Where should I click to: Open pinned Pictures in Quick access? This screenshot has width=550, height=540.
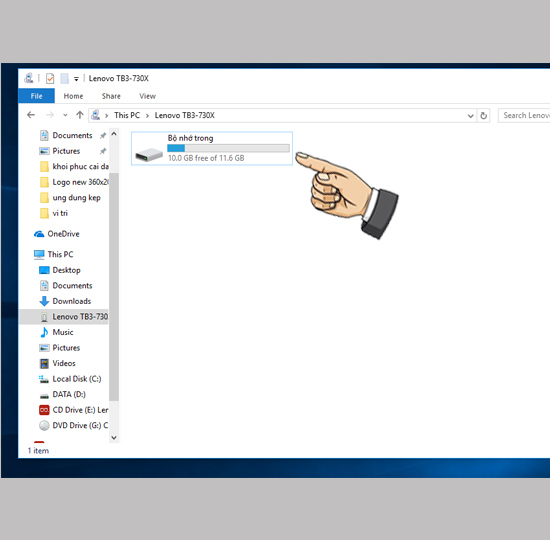tap(66, 151)
